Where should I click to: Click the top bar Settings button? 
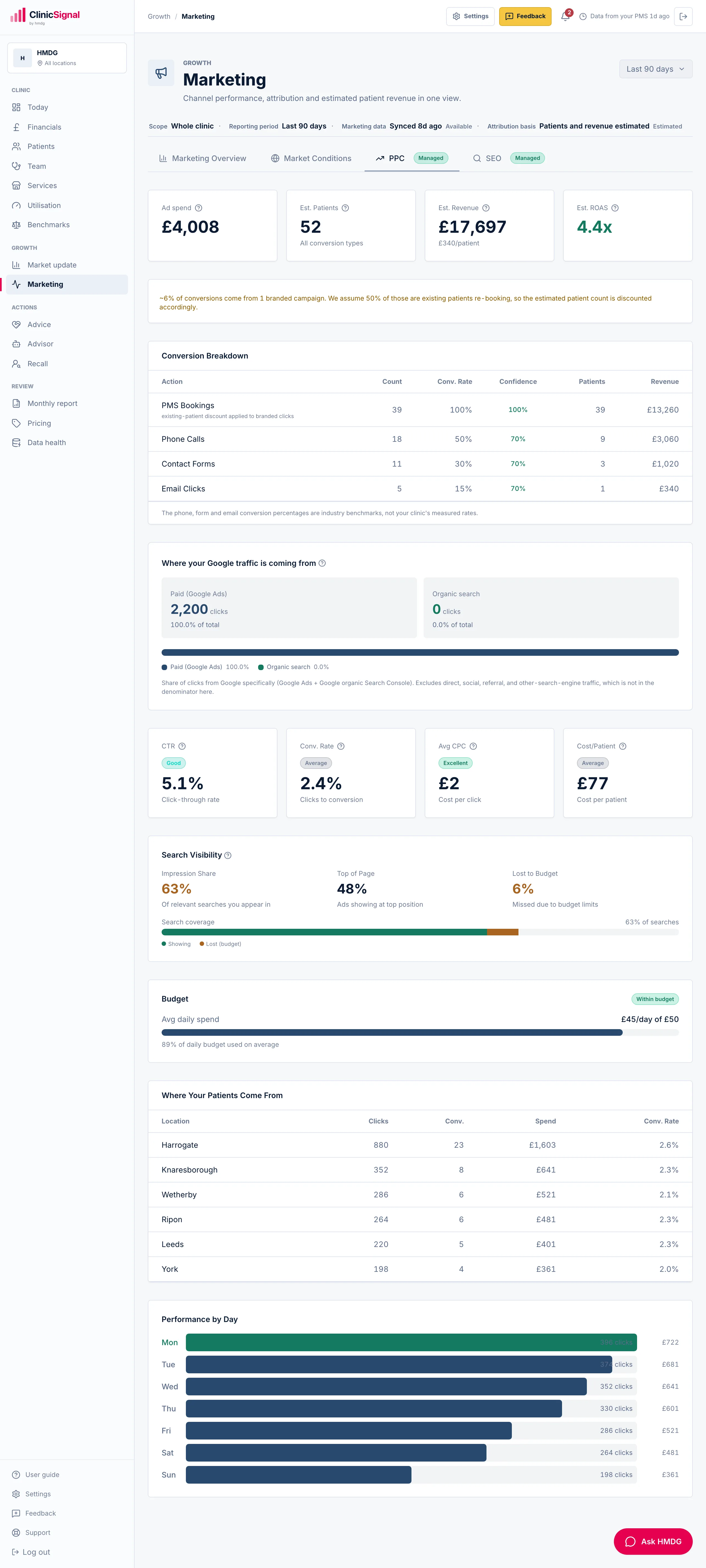click(x=470, y=17)
